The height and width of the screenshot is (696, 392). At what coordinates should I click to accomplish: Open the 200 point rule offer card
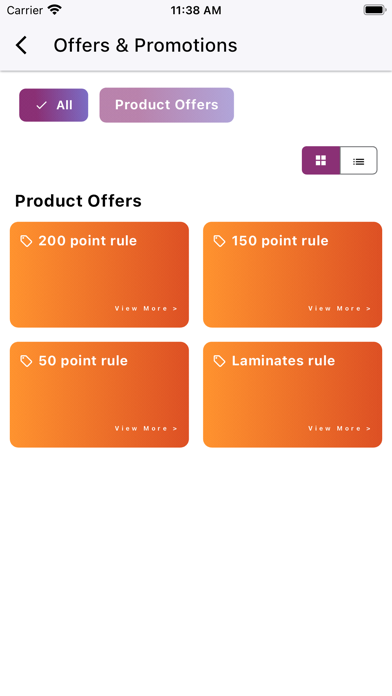(x=99, y=275)
